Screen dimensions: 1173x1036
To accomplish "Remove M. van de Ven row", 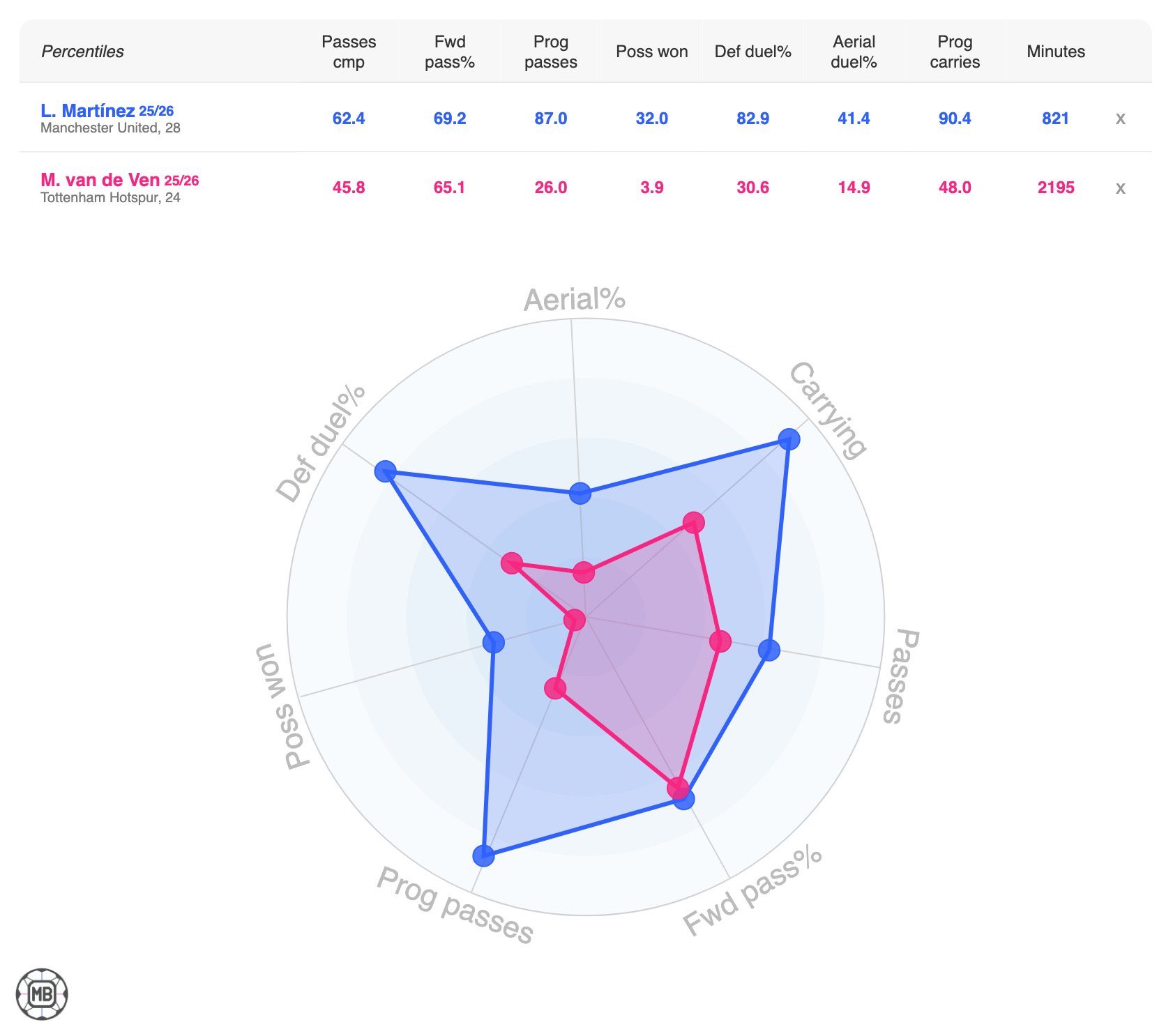I will (x=1120, y=188).
